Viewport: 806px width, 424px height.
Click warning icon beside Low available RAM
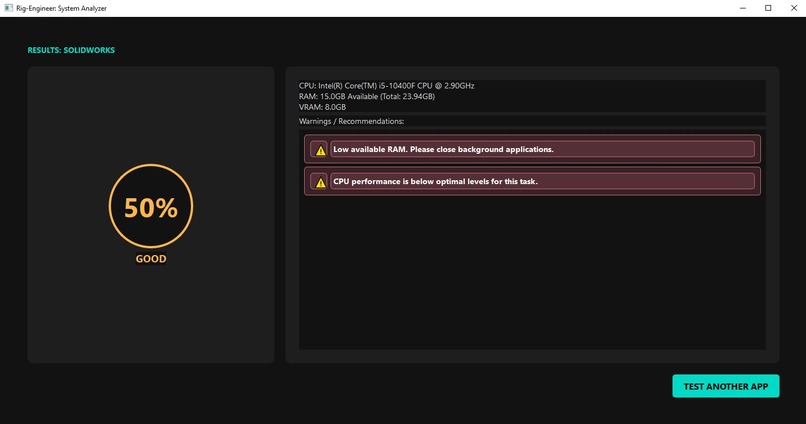click(320, 150)
